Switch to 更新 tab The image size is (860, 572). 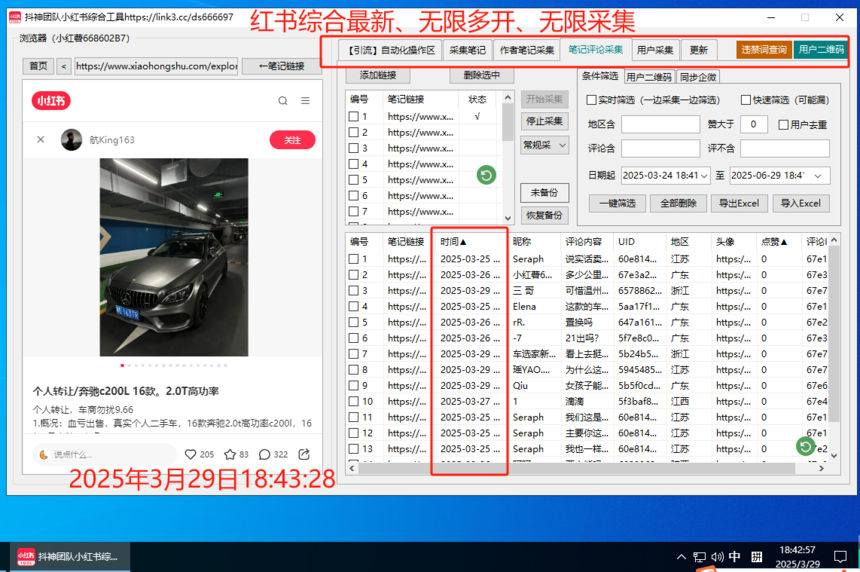click(x=698, y=50)
